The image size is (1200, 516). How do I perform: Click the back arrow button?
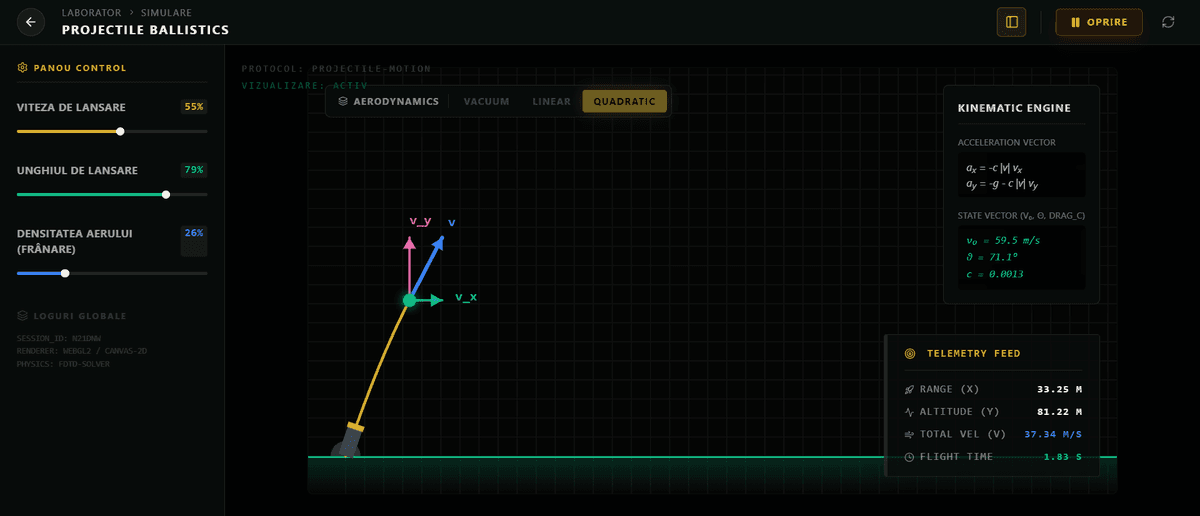[x=31, y=22]
